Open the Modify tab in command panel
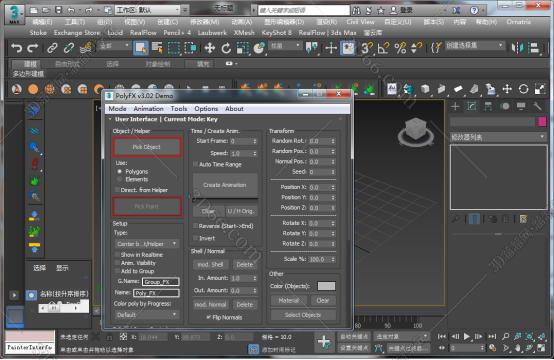Viewport: 554px width, 360px height. (x=472, y=106)
